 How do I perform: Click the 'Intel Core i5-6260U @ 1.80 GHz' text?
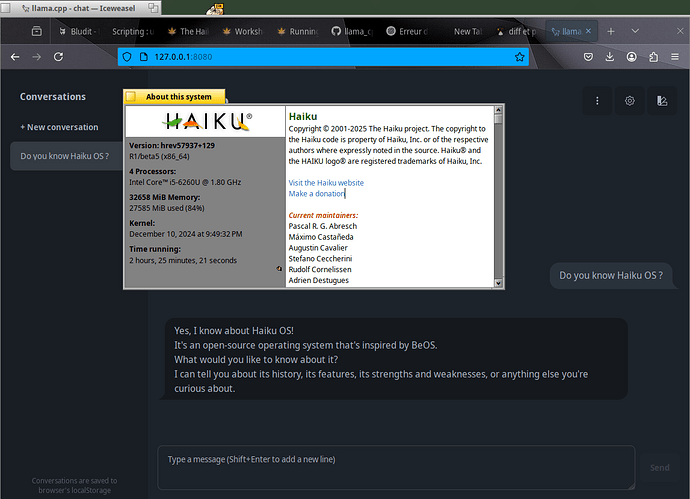pos(185,182)
